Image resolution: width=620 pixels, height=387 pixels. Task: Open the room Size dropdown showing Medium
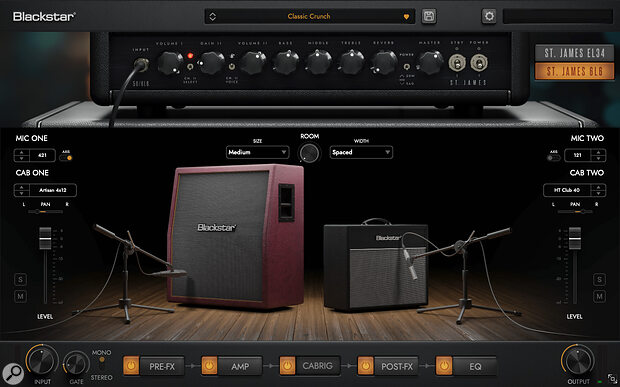257,152
